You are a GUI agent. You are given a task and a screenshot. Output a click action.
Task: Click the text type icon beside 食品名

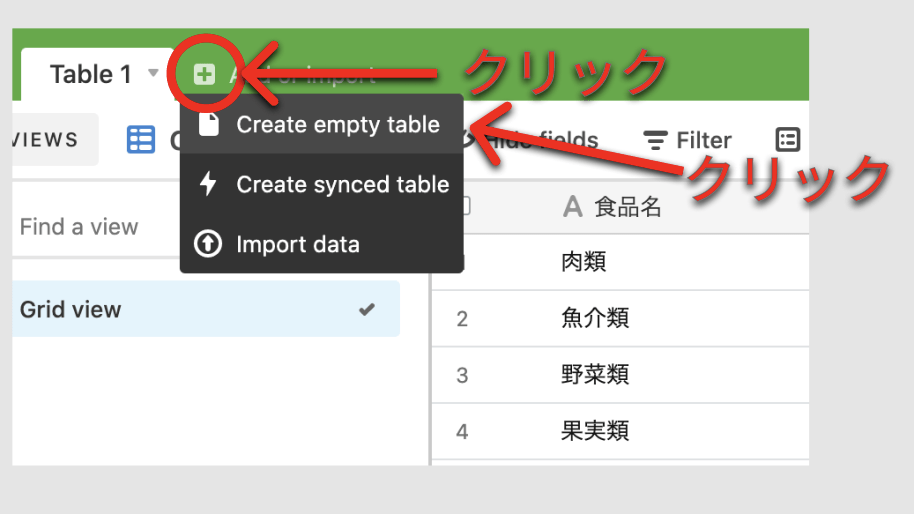coord(573,207)
